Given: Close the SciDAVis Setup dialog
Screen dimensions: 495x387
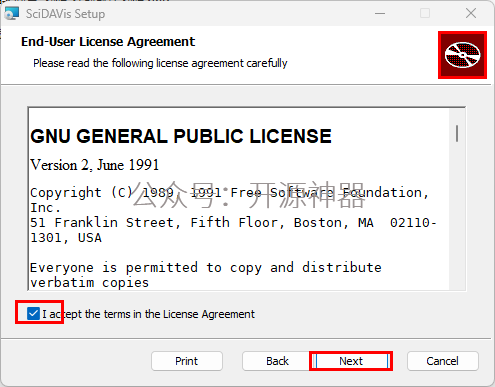Looking at the screenshot, I should coord(471,14).
